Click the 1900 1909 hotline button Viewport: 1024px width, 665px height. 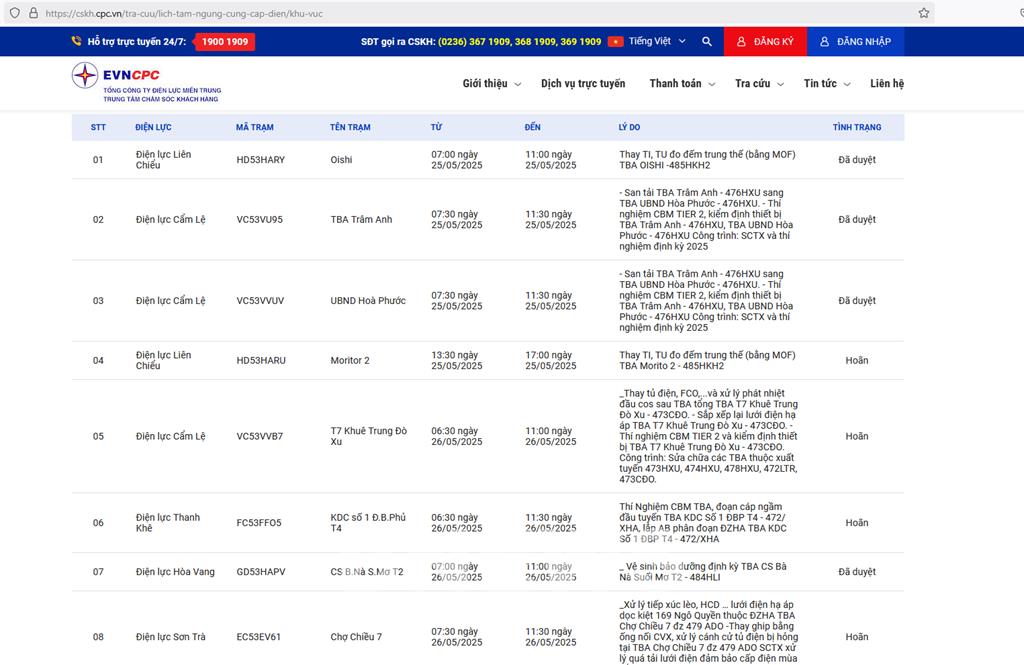point(225,42)
